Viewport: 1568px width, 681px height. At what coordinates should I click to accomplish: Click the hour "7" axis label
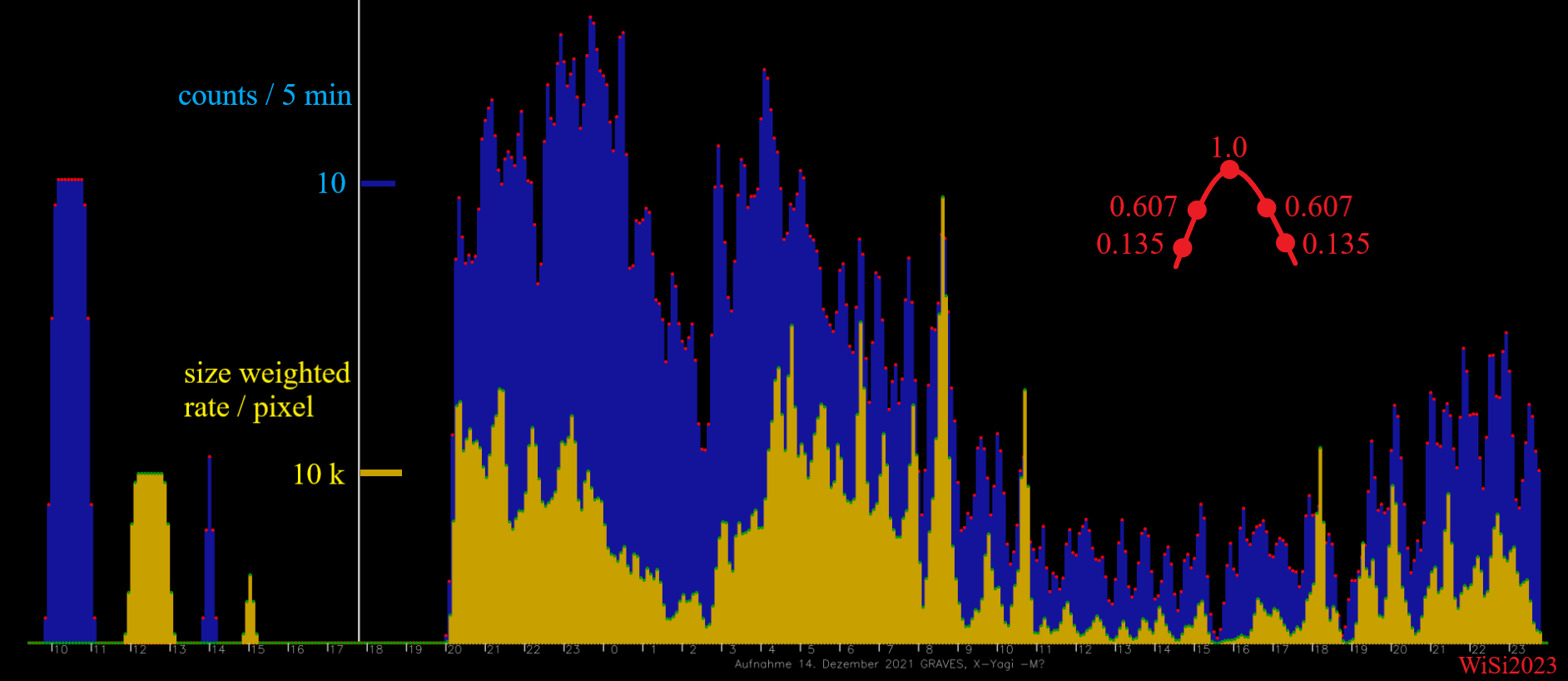(890, 649)
